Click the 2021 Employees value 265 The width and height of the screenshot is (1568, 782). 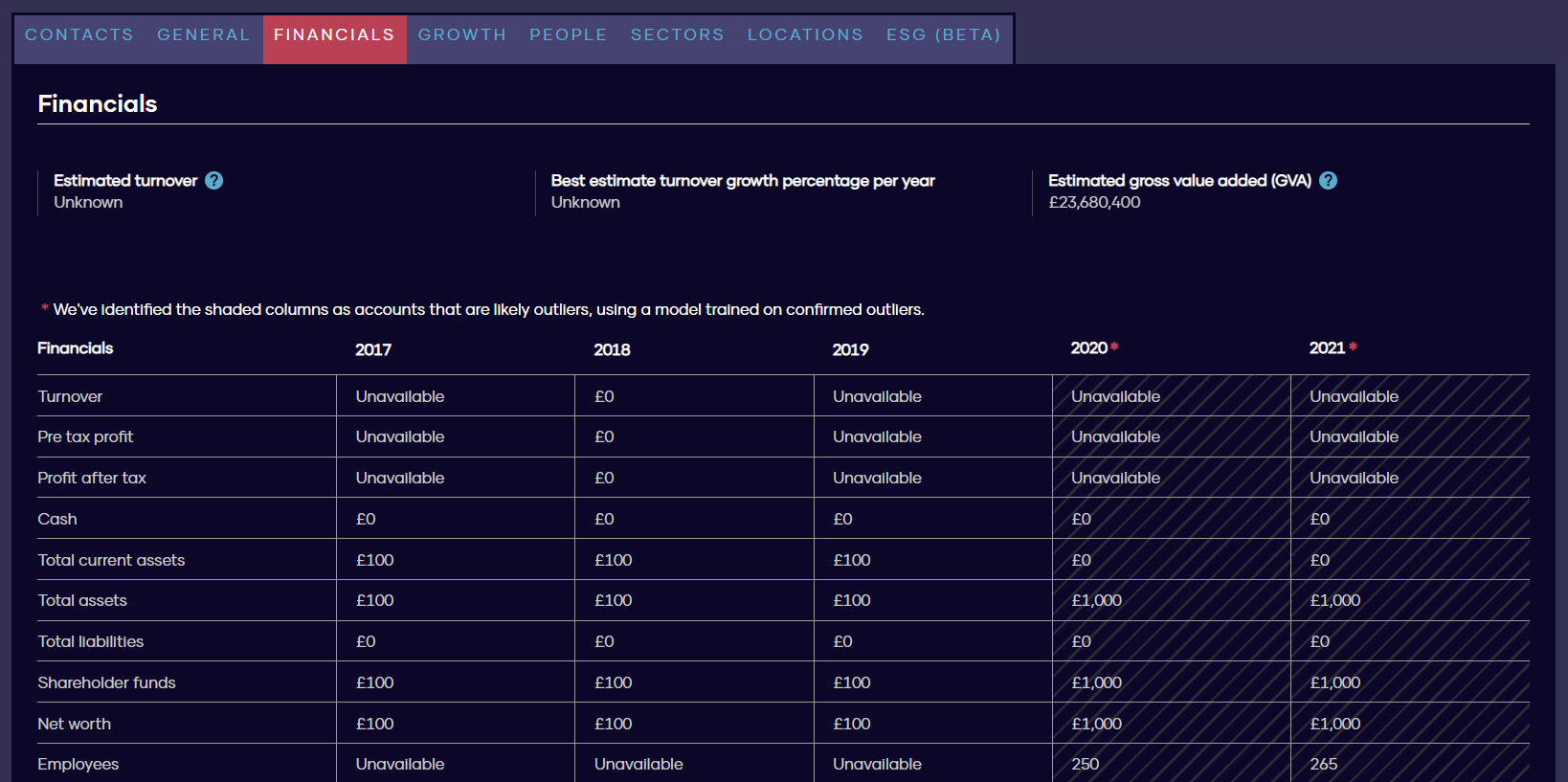pos(1324,764)
